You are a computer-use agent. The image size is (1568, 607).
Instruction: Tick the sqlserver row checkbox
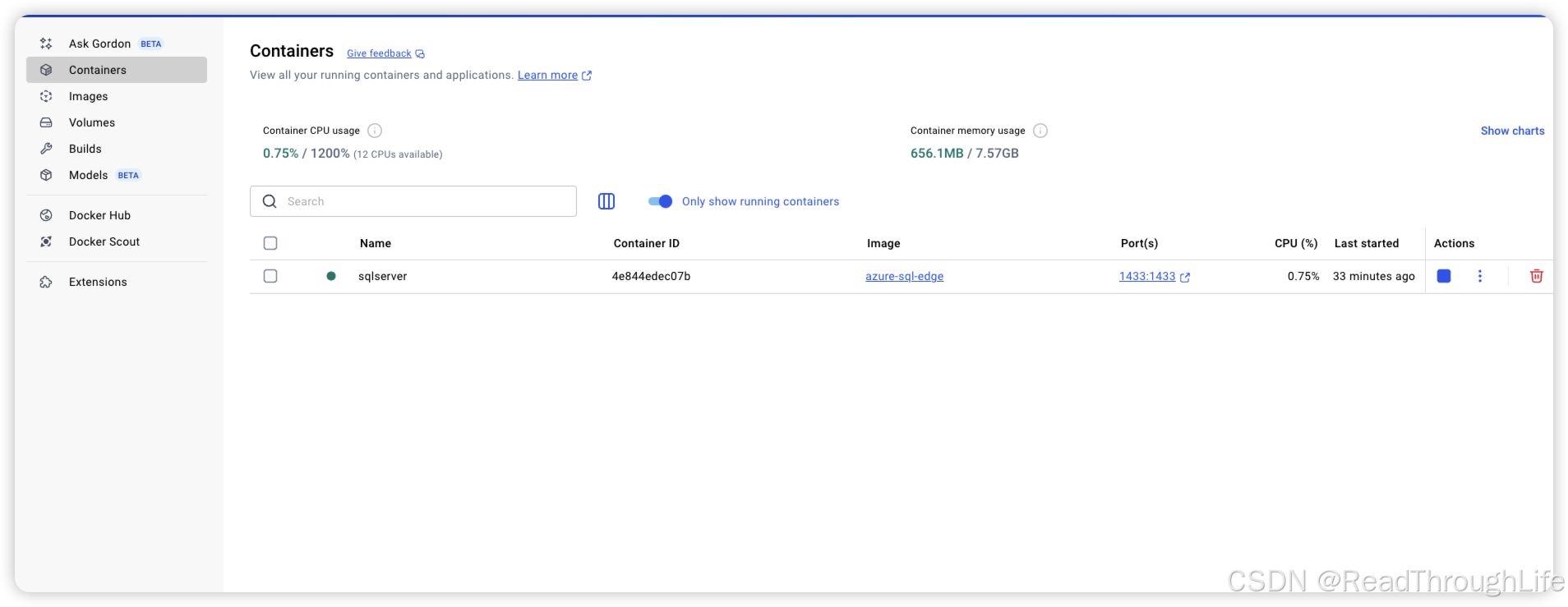pos(270,276)
